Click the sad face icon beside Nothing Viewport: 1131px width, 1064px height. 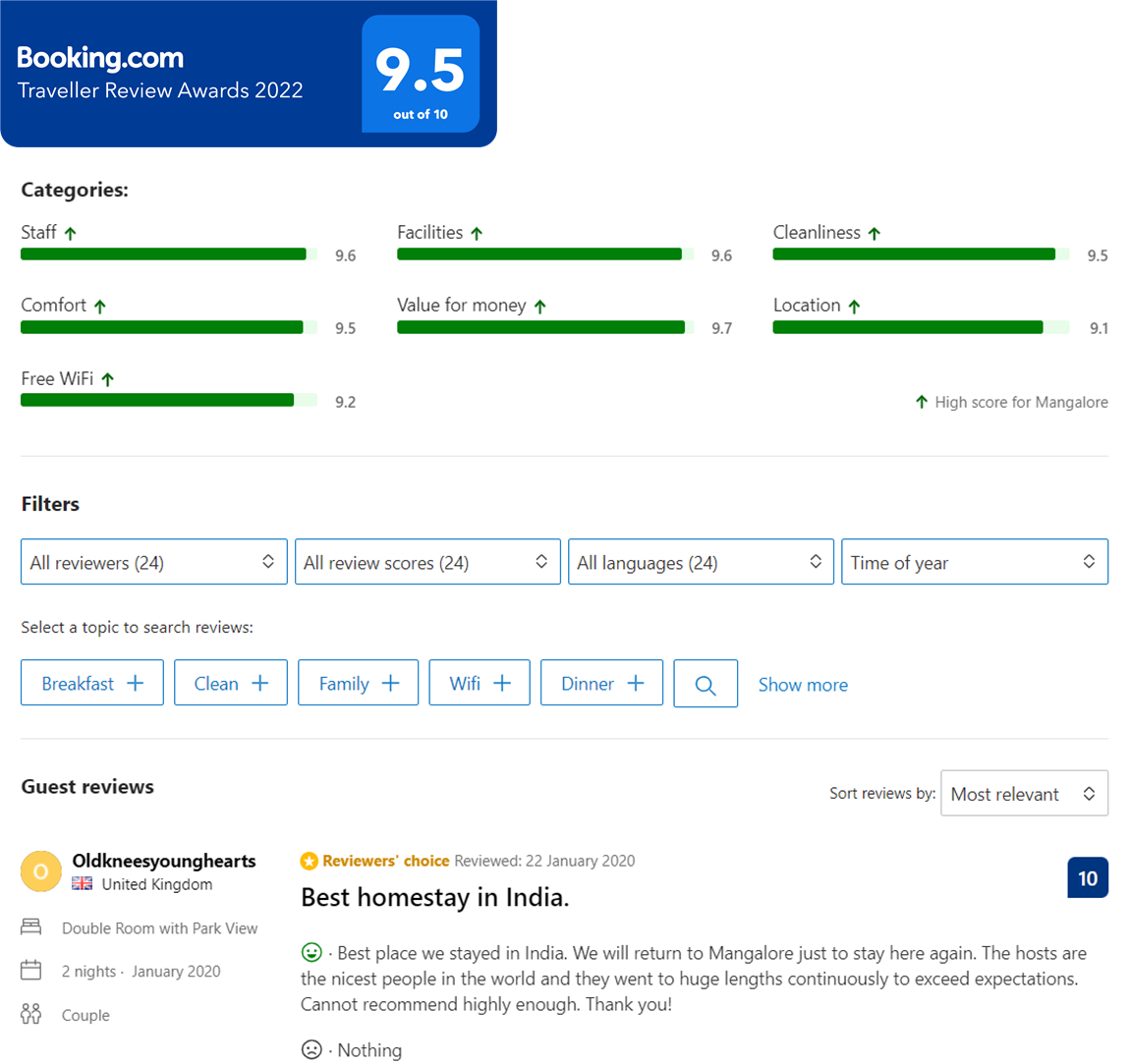click(311, 1049)
